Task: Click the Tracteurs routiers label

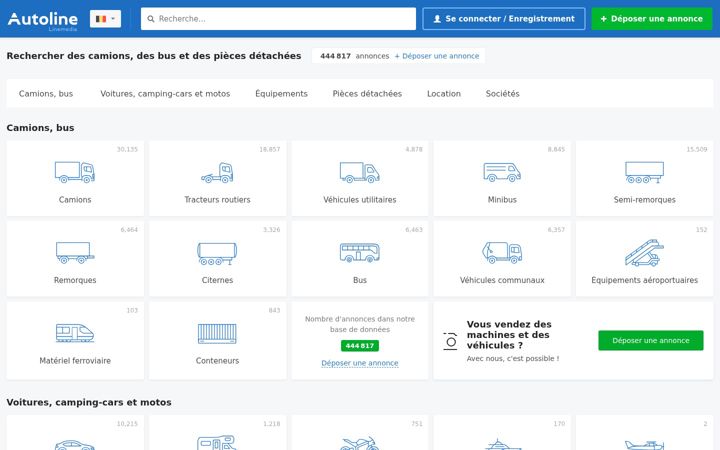Action: (x=217, y=200)
